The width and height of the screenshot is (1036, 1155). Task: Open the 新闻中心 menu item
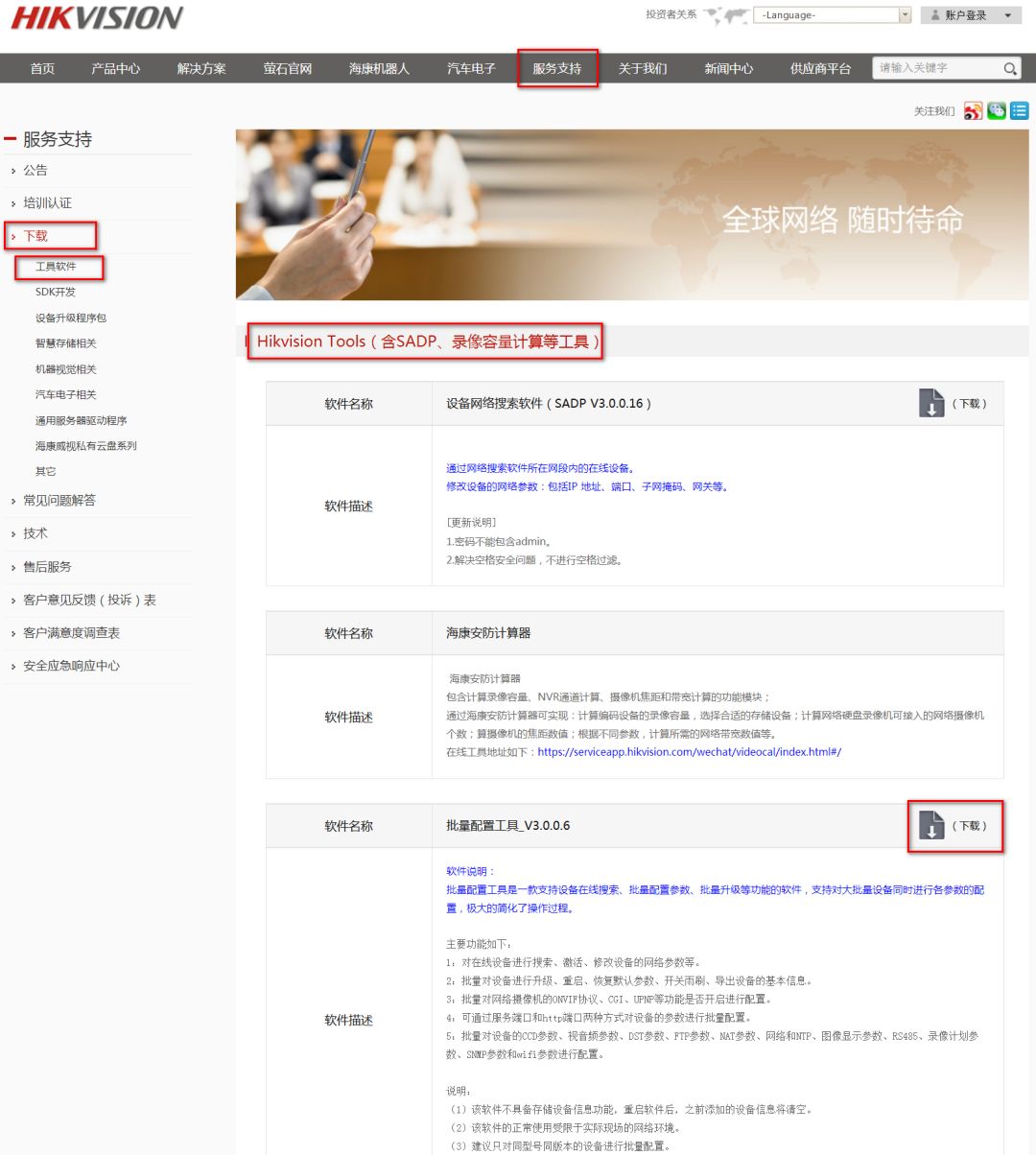[x=728, y=69]
